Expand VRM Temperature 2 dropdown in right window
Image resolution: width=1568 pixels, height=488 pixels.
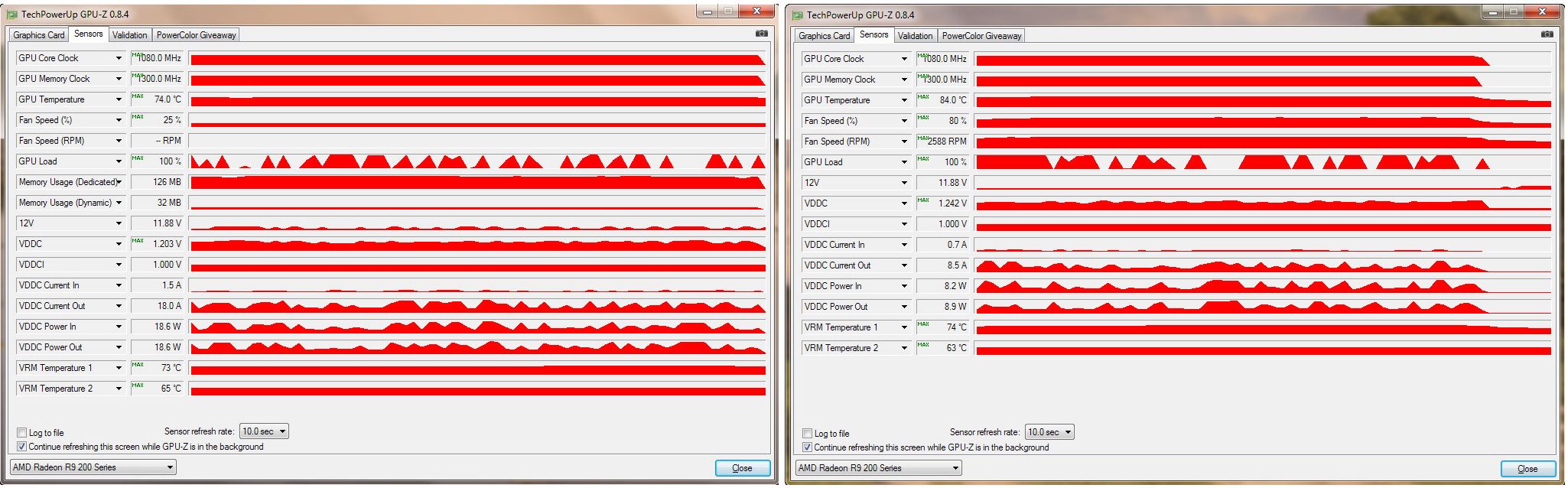tap(904, 348)
